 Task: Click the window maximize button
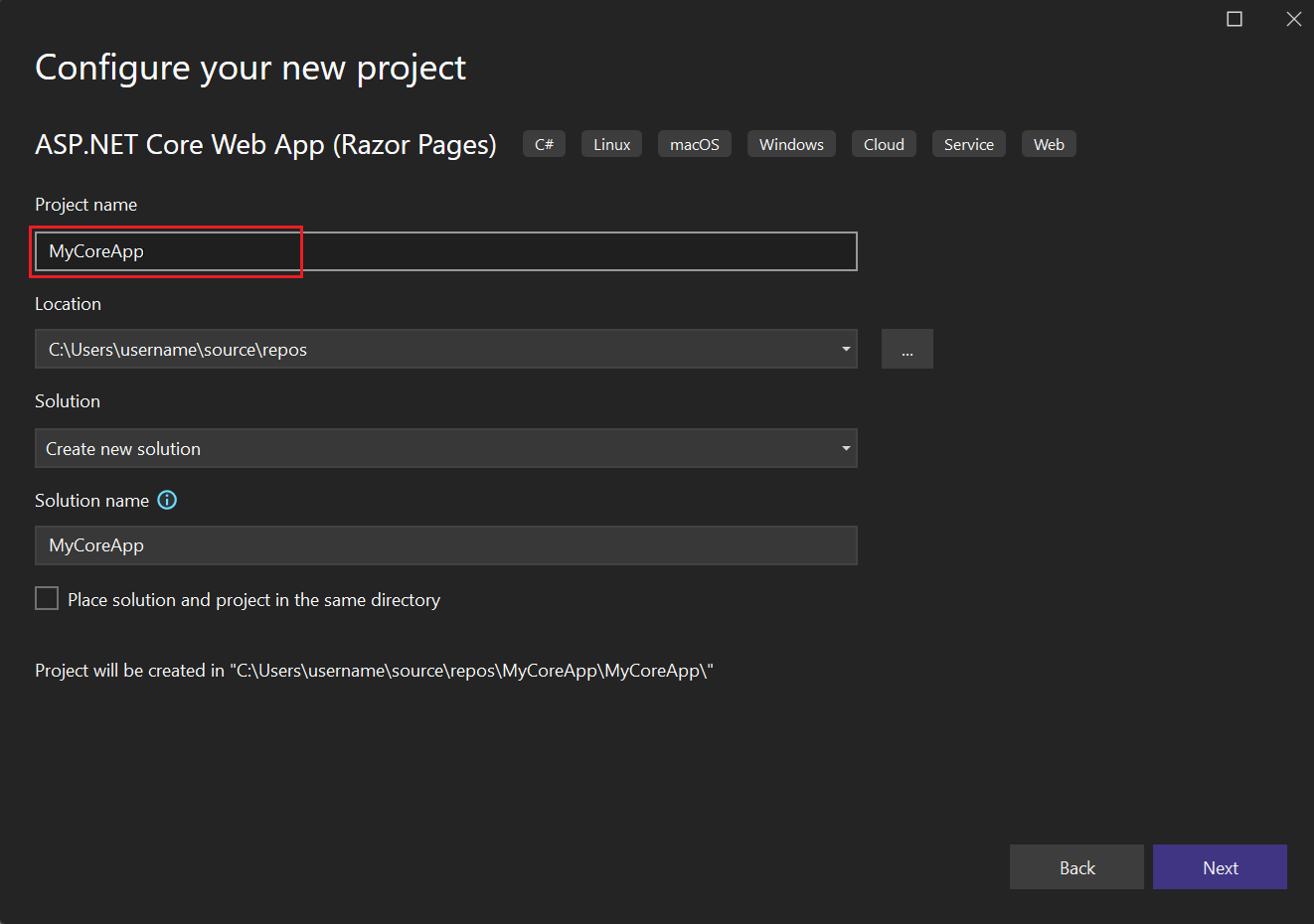click(1234, 18)
